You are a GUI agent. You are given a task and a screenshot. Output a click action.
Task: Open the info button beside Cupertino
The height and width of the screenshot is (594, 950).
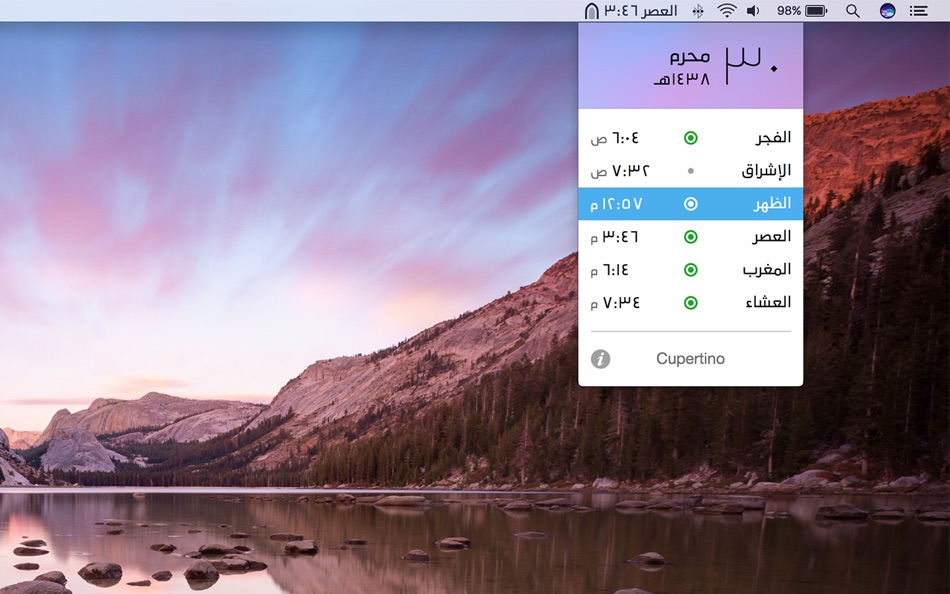tap(600, 359)
